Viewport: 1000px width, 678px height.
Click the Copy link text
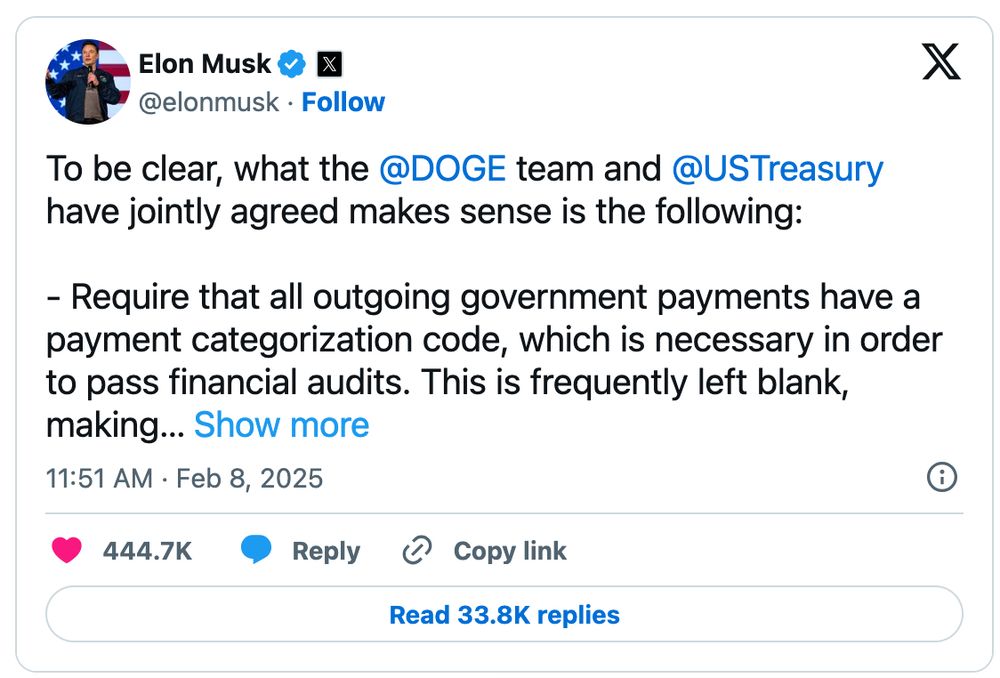[x=509, y=551]
